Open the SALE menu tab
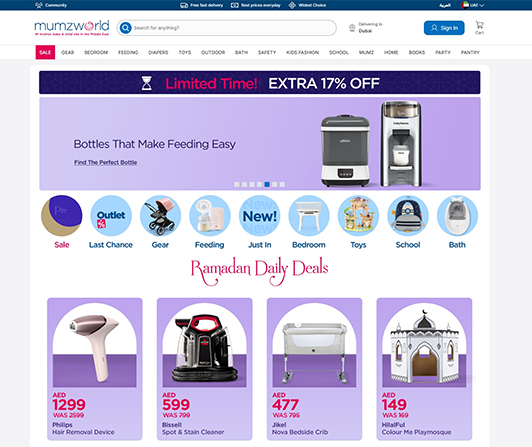 [x=45, y=52]
